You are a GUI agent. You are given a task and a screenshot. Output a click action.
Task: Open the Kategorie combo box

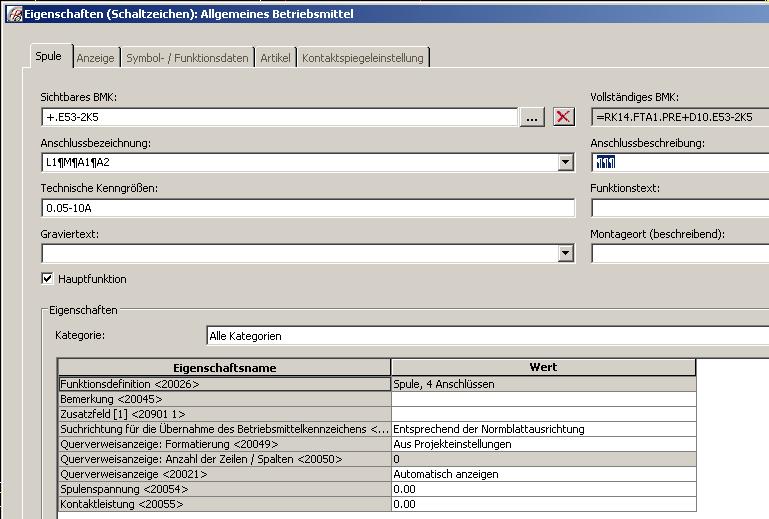pyautogui.click(x=488, y=336)
